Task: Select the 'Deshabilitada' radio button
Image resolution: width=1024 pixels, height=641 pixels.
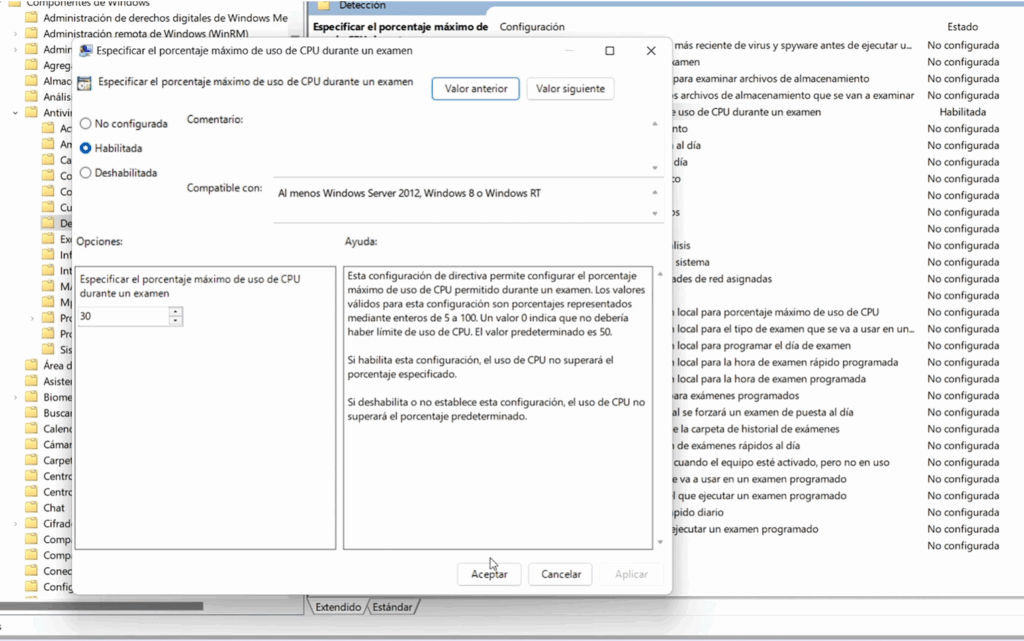Action: (86, 173)
